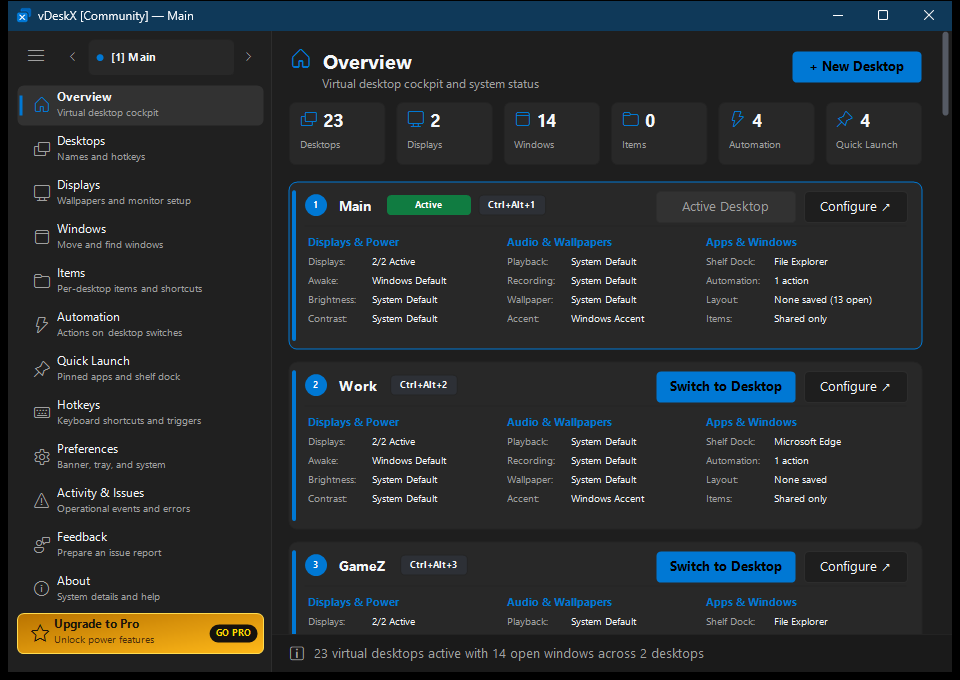The width and height of the screenshot is (960, 680).
Task: Click the About info icon in sidebar
Action: click(x=42, y=588)
